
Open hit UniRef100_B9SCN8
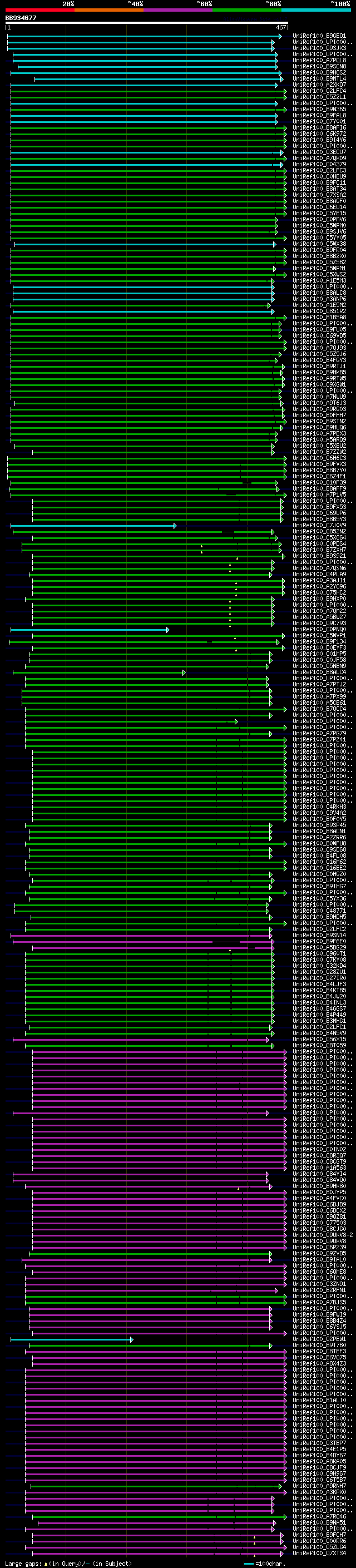(x=319, y=66)
